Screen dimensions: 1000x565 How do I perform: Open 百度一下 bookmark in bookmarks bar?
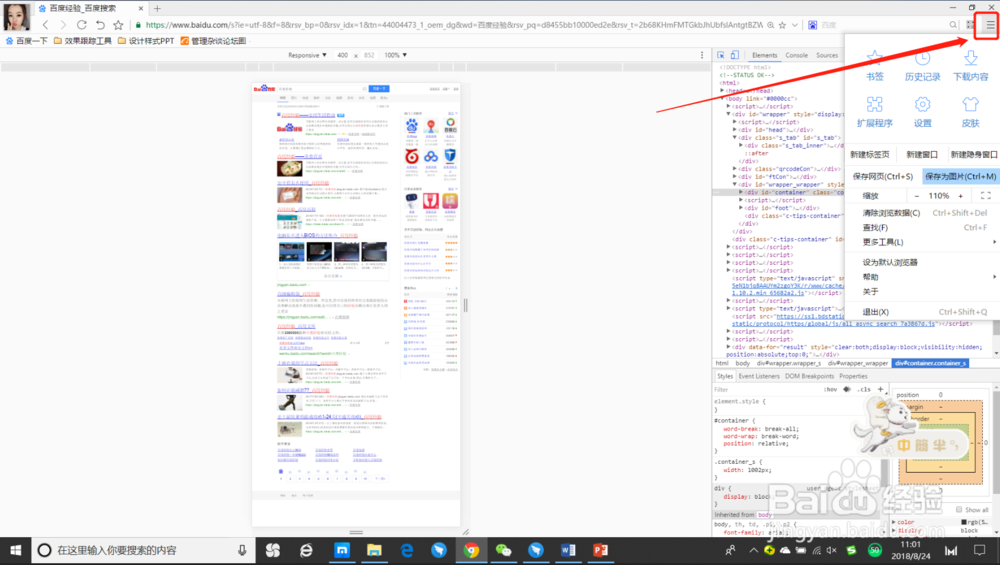26,41
